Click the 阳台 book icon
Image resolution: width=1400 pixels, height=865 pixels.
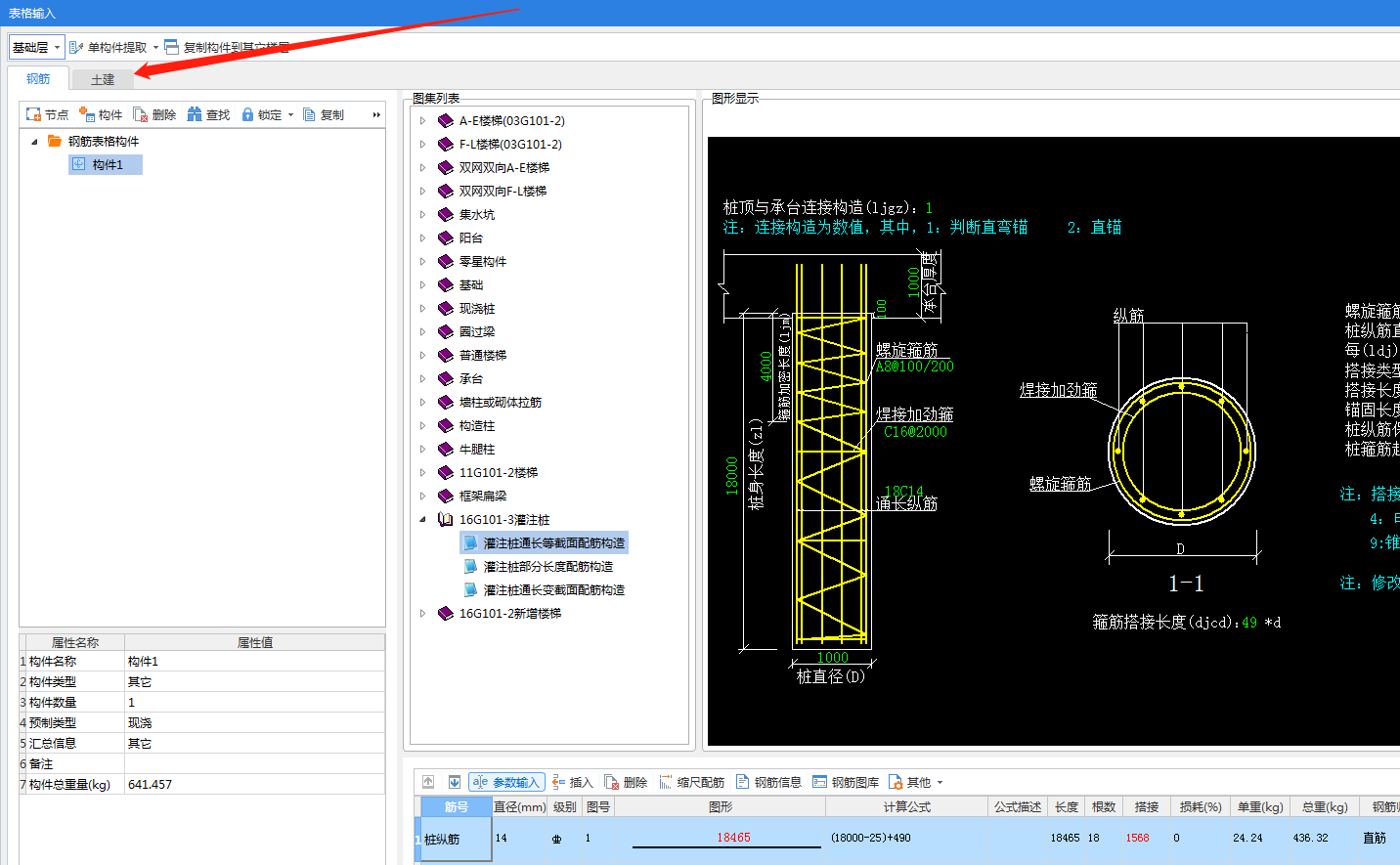click(x=446, y=238)
